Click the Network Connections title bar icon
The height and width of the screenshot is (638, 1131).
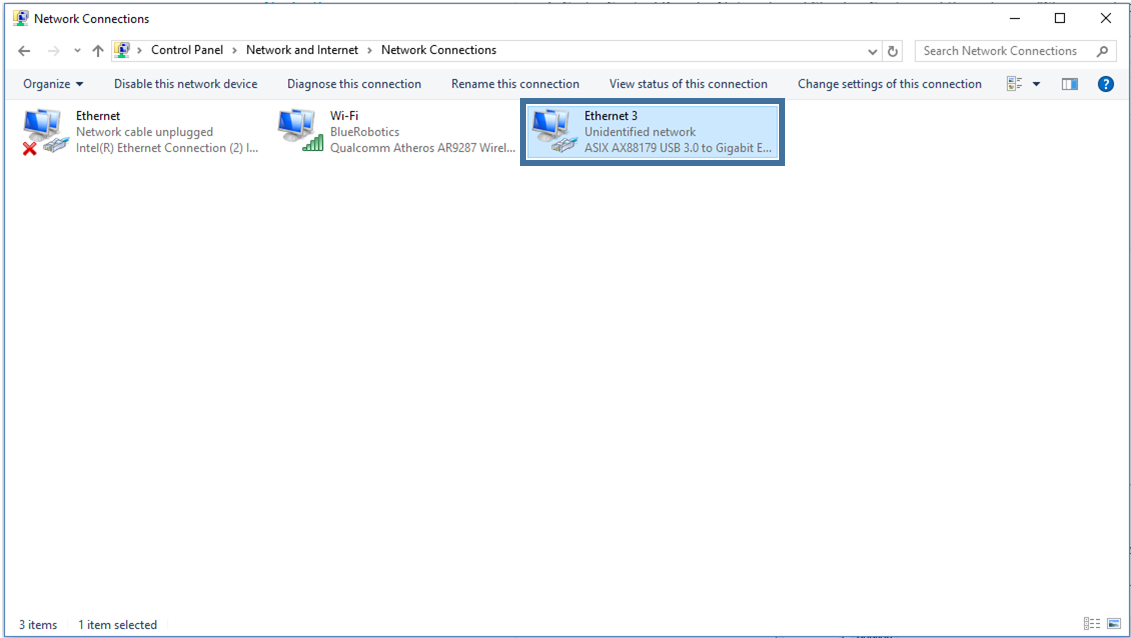21,18
